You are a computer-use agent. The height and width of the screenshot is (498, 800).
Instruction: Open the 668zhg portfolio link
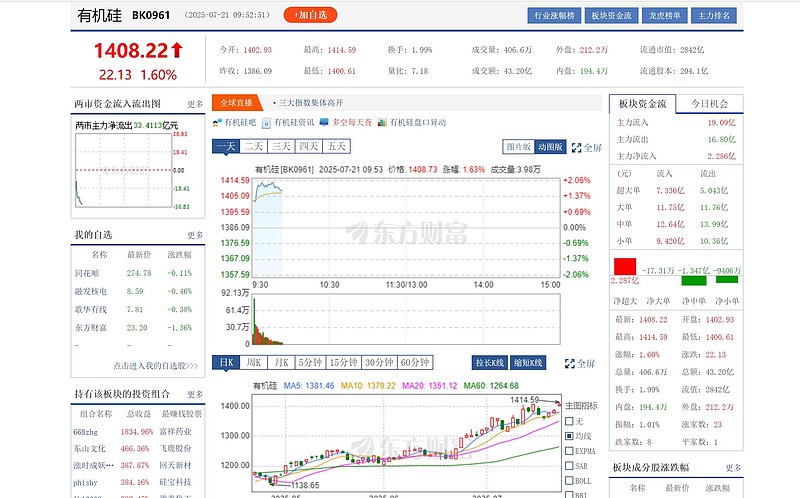tap(85, 432)
